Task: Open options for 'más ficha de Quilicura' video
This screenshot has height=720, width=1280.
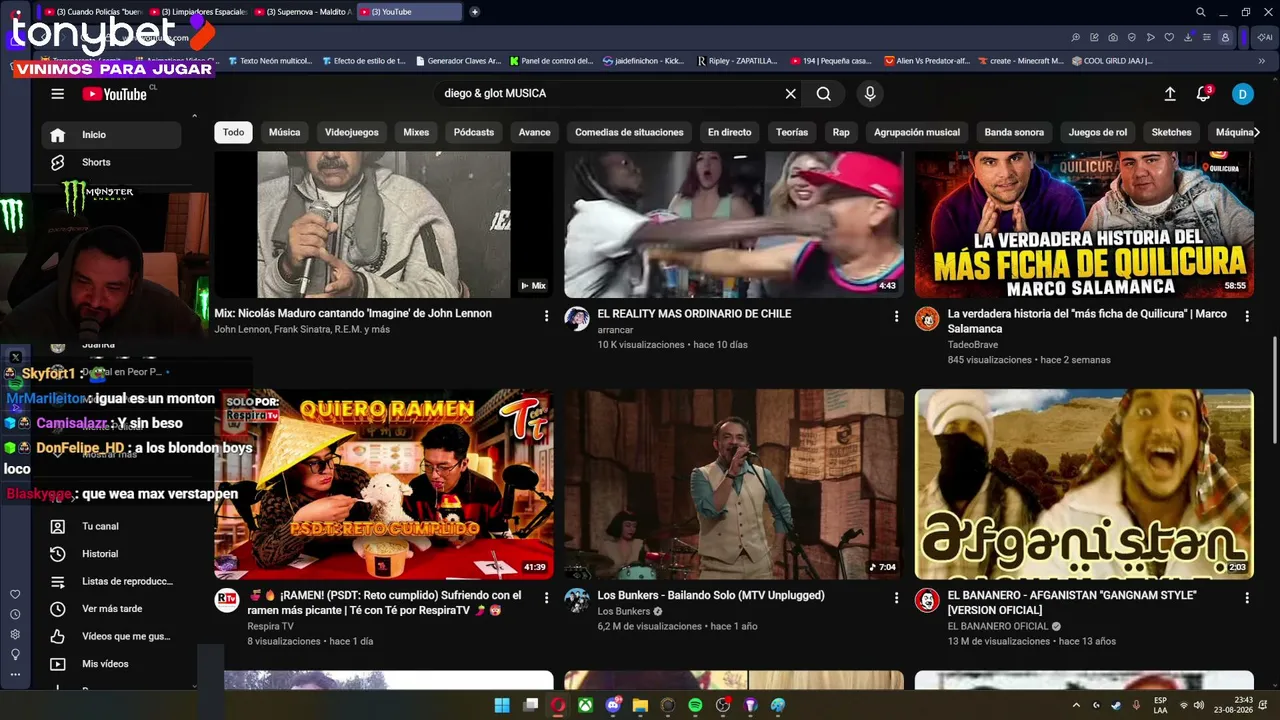Action: pyautogui.click(x=1247, y=316)
